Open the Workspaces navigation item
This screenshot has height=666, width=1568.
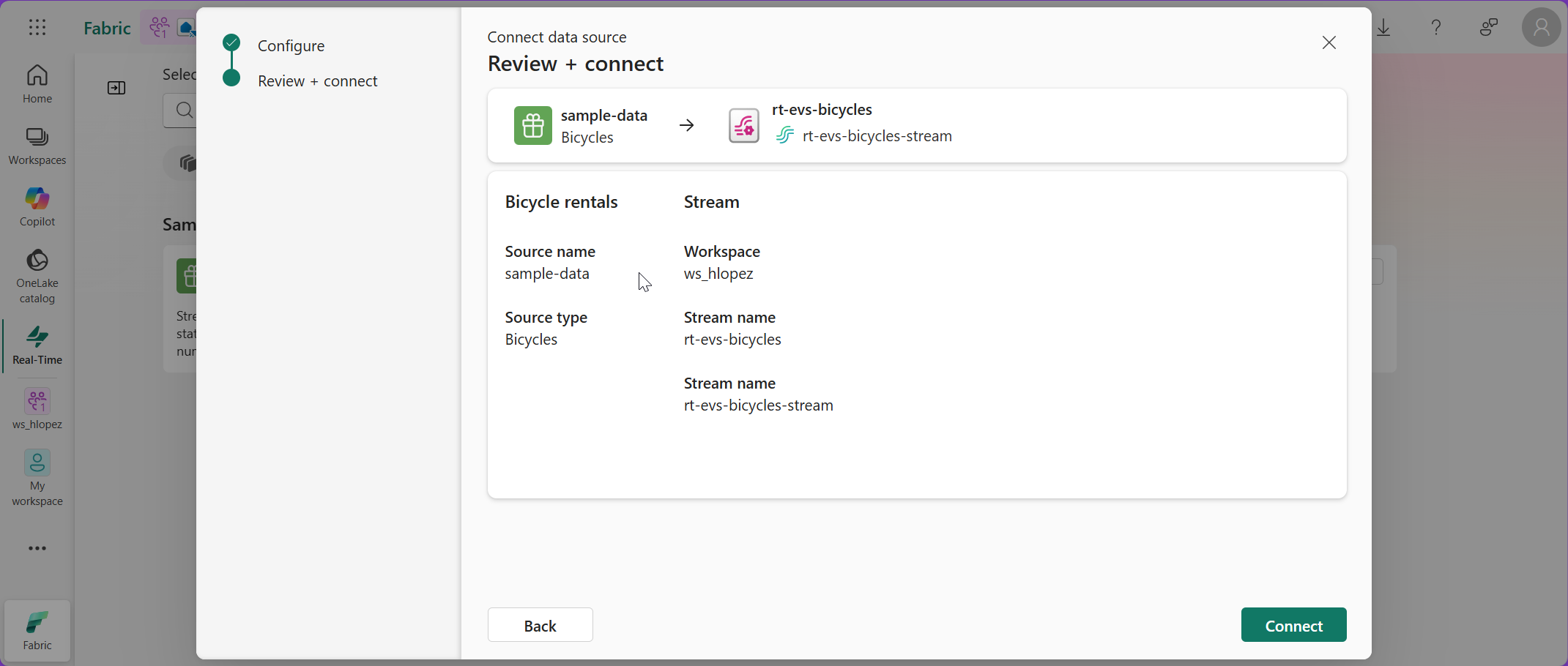pyautogui.click(x=37, y=146)
